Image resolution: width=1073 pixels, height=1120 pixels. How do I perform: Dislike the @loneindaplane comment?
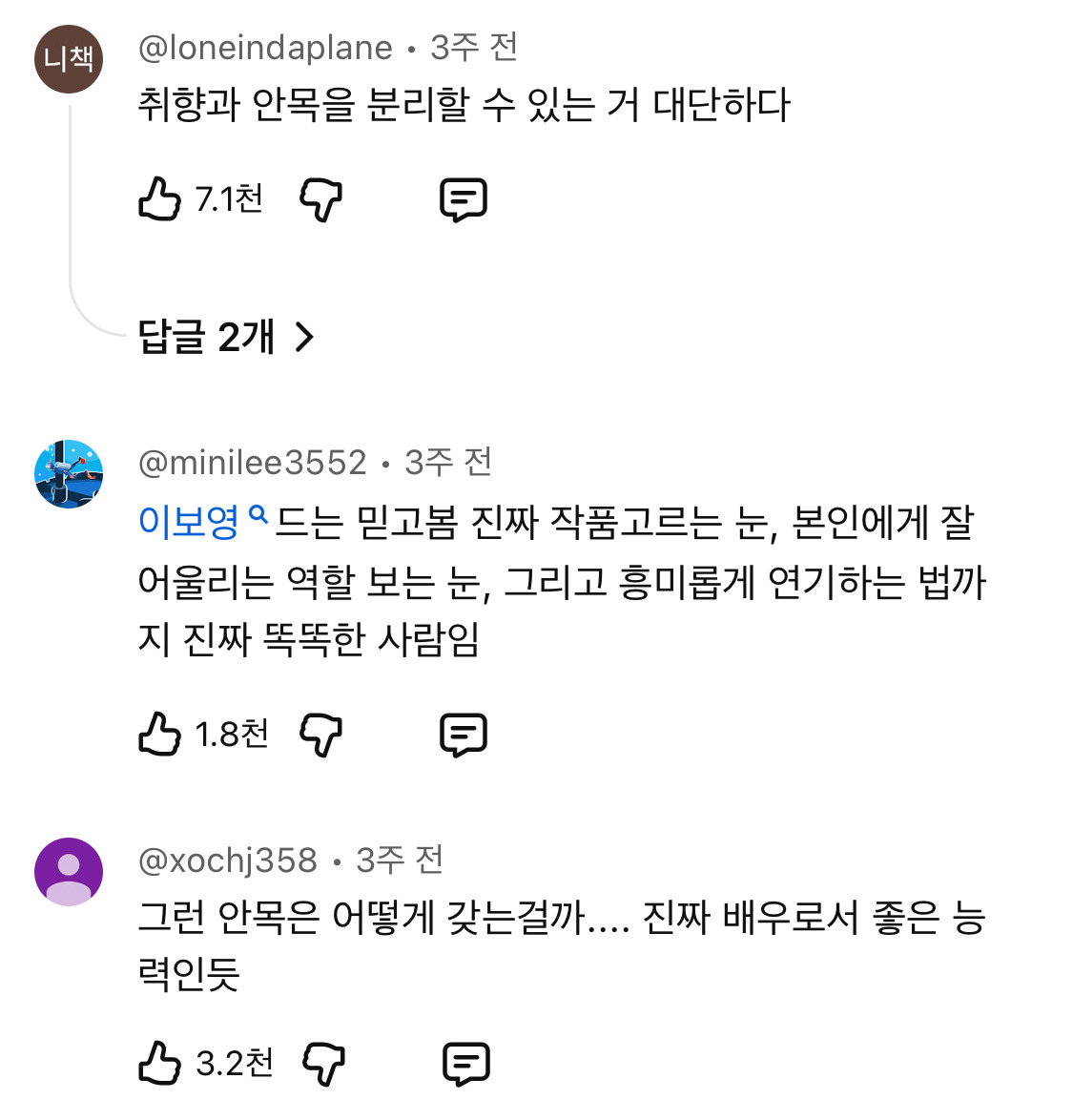click(x=320, y=199)
